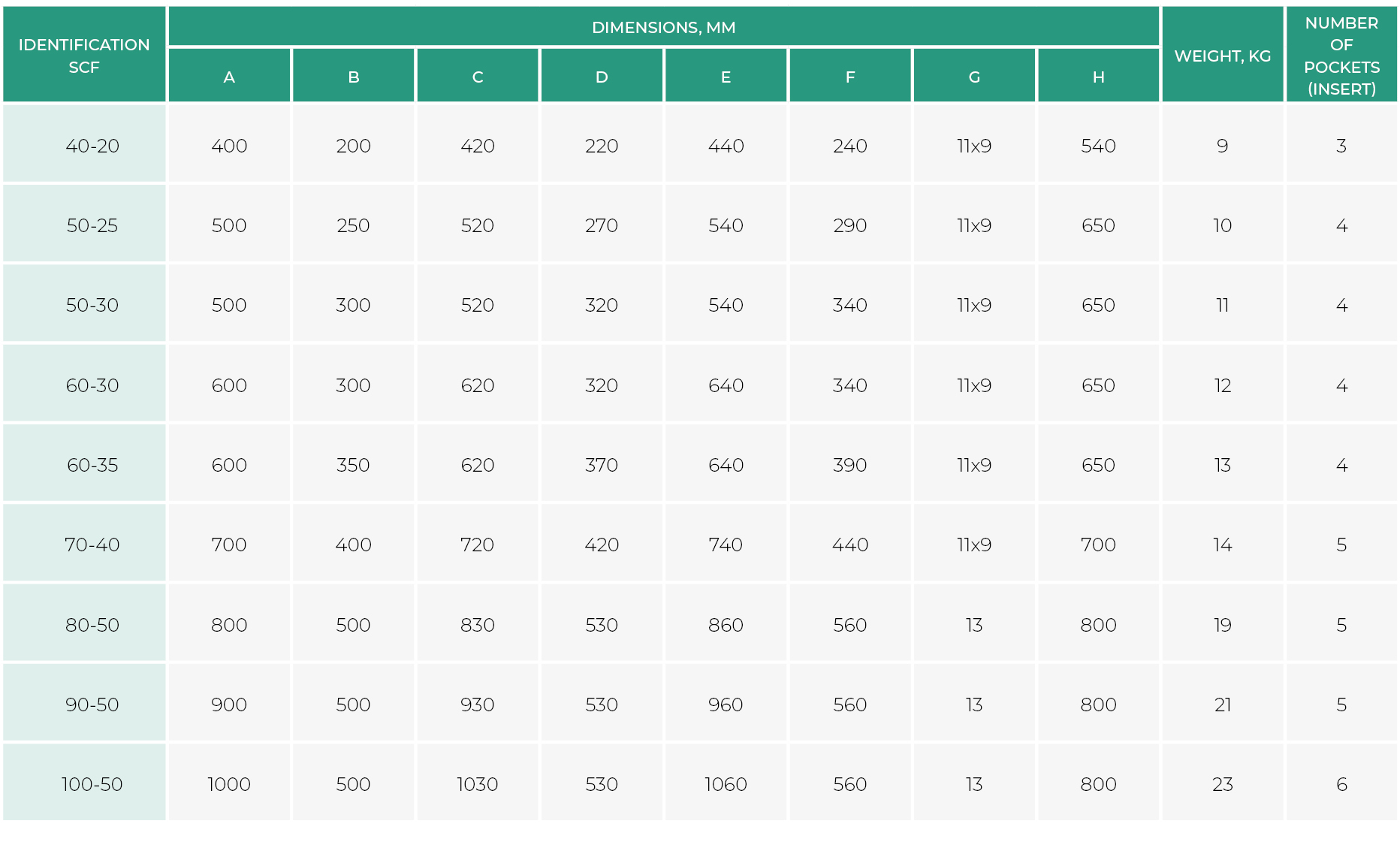Click the NUMBER OF POCKETS (INSERT) header
This screenshot has height=857, width=1400.
1341,56
